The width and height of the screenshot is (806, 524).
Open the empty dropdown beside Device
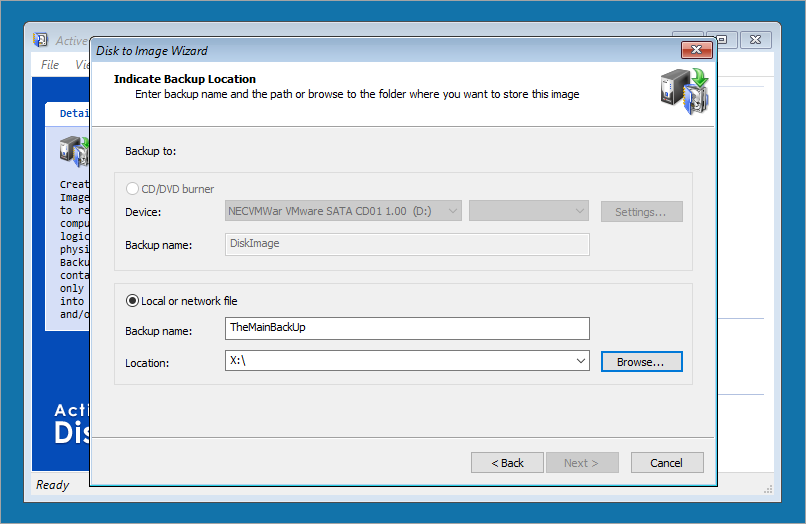tap(528, 211)
